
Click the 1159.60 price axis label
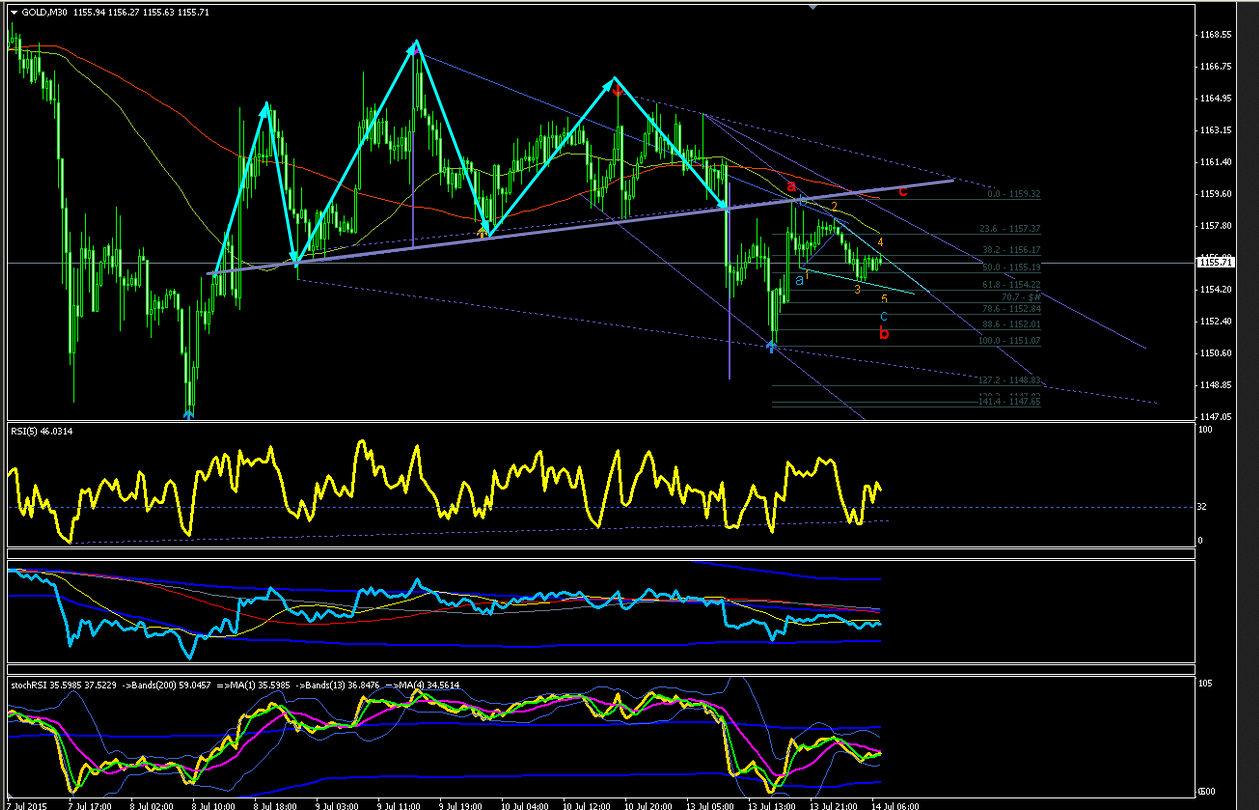[x=1217, y=194]
